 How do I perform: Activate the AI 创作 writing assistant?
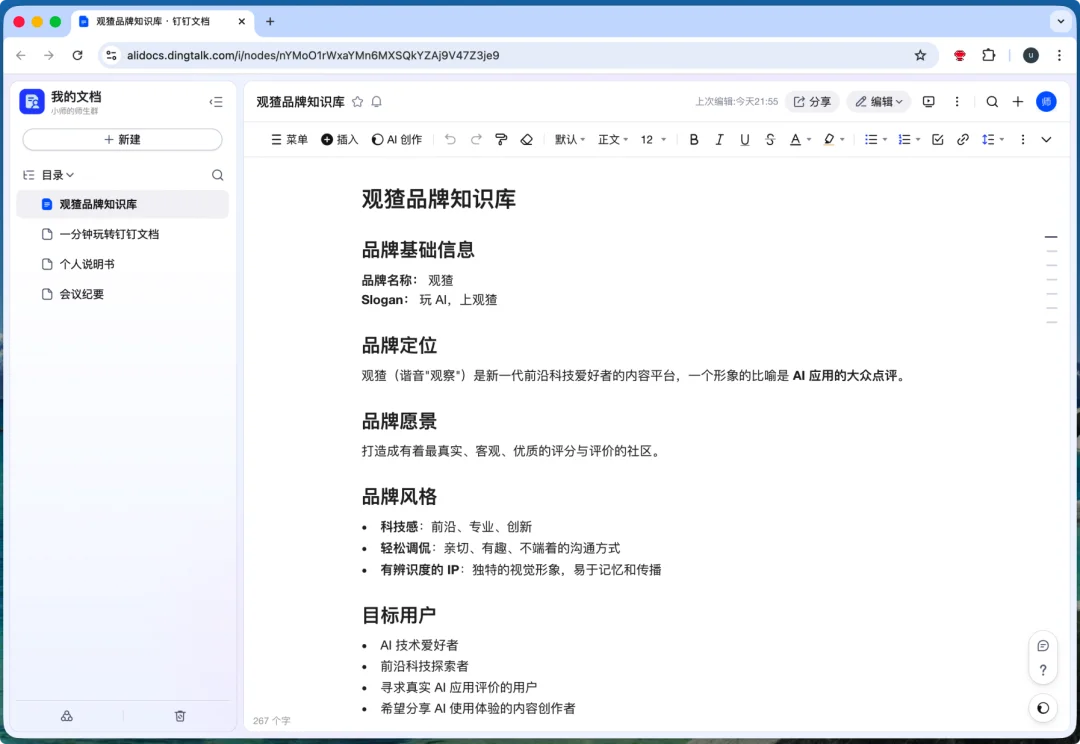tap(395, 139)
